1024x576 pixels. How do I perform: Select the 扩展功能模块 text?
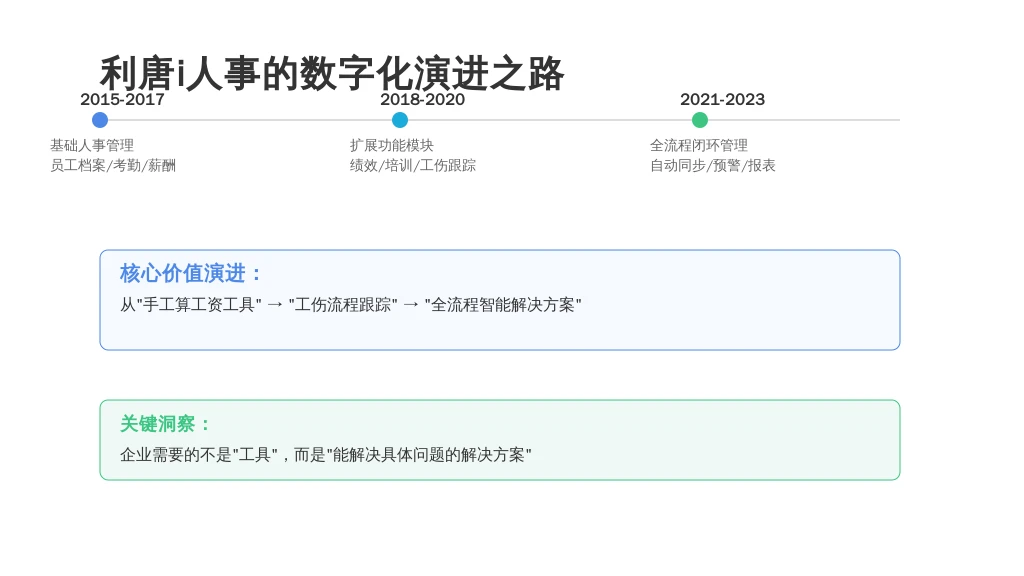click(392, 145)
